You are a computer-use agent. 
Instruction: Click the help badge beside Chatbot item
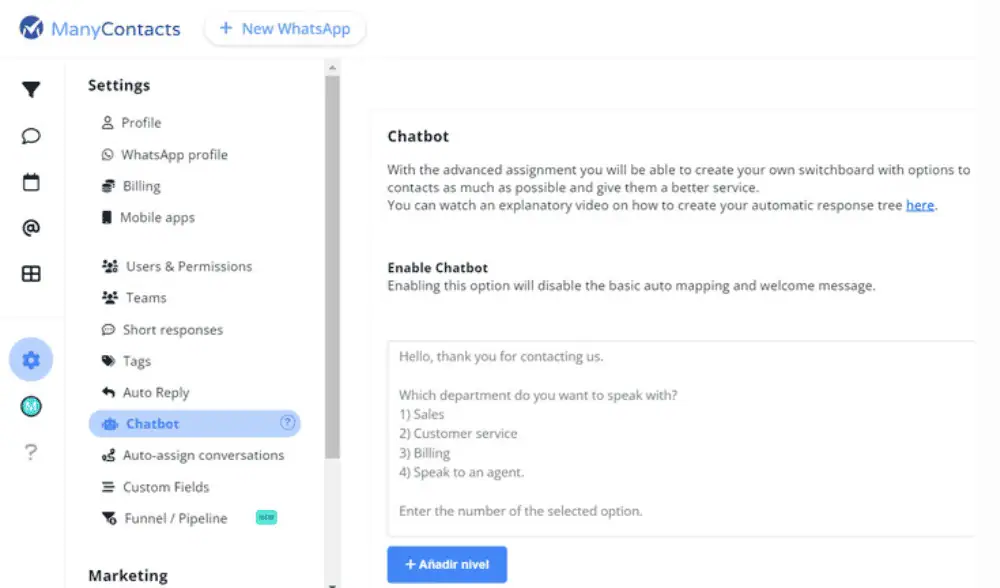click(287, 424)
